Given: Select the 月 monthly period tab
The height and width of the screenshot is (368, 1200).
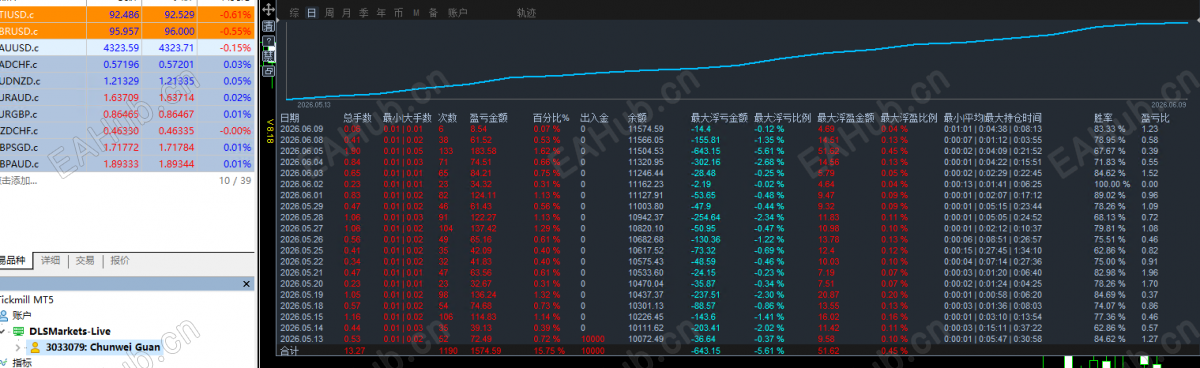Looking at the screenshot, I should pos(346,13).
